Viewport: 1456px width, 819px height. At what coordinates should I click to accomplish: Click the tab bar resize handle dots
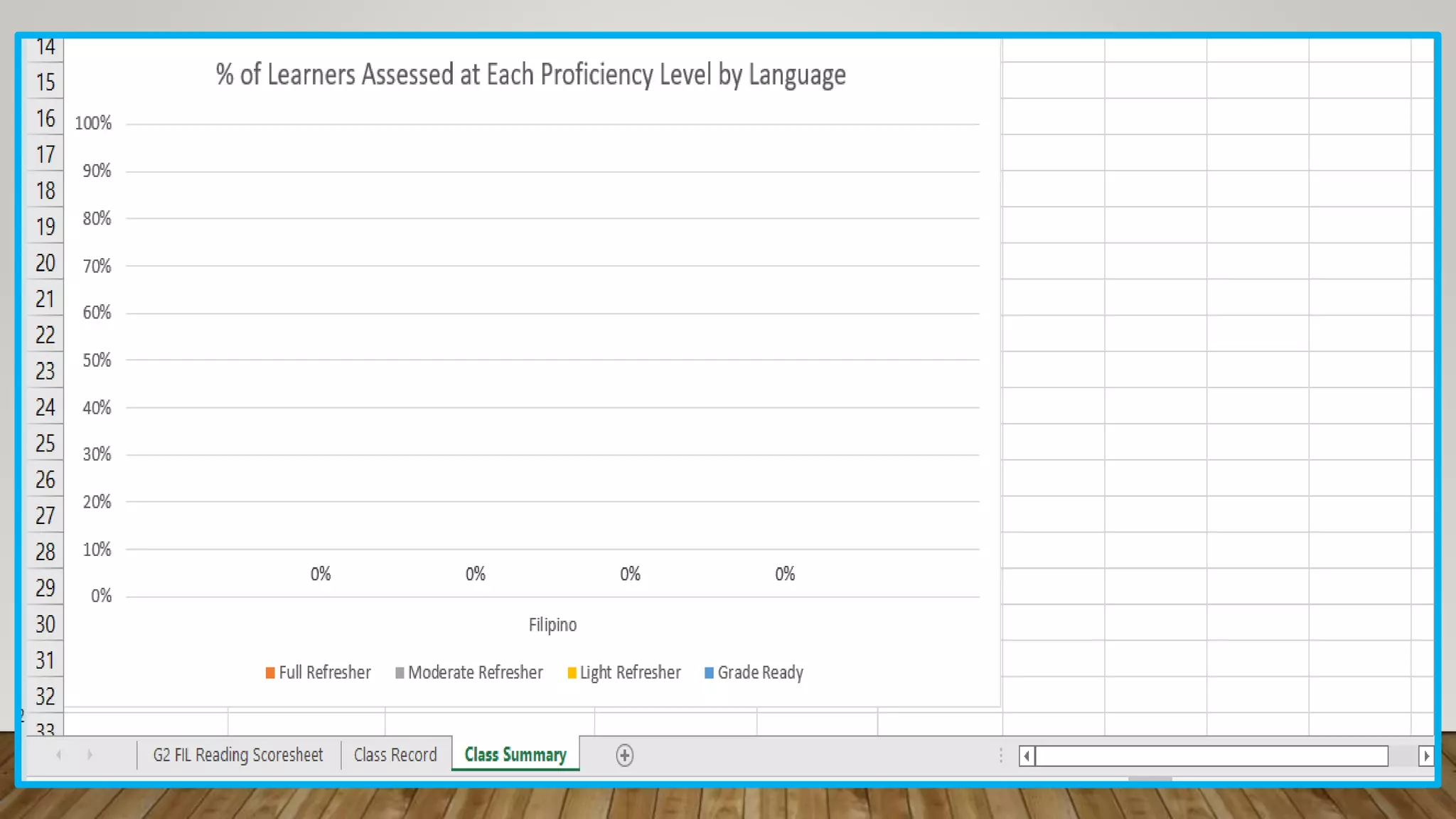pos(1001,755)
